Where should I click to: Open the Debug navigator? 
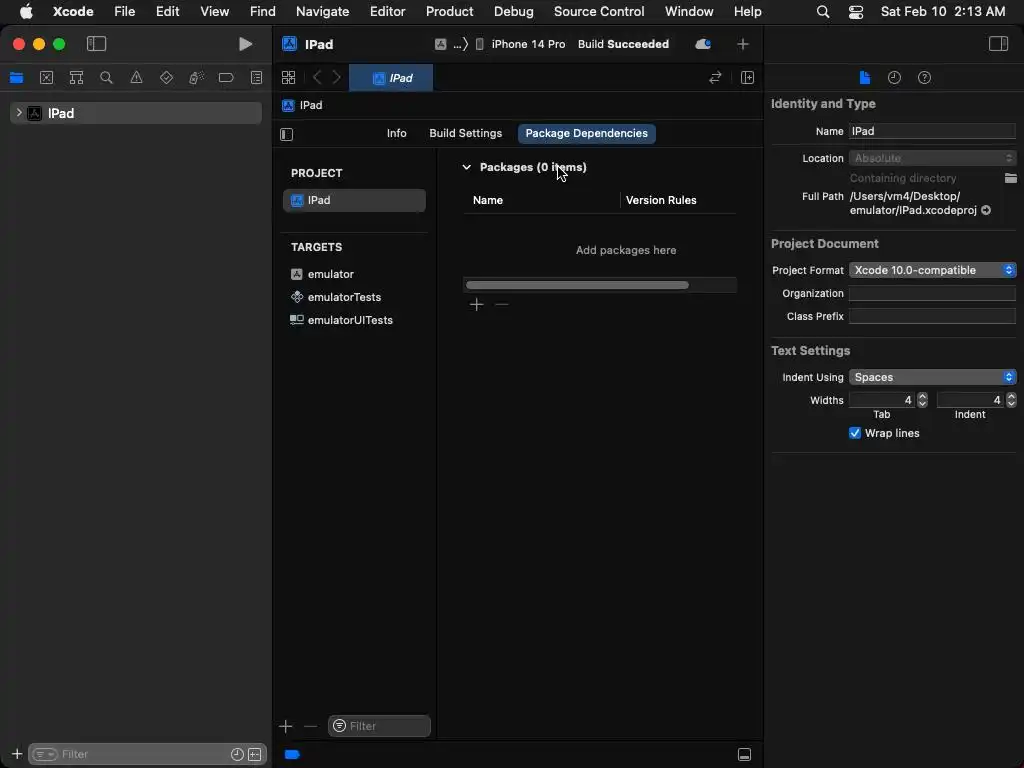(x=197, y=78)
